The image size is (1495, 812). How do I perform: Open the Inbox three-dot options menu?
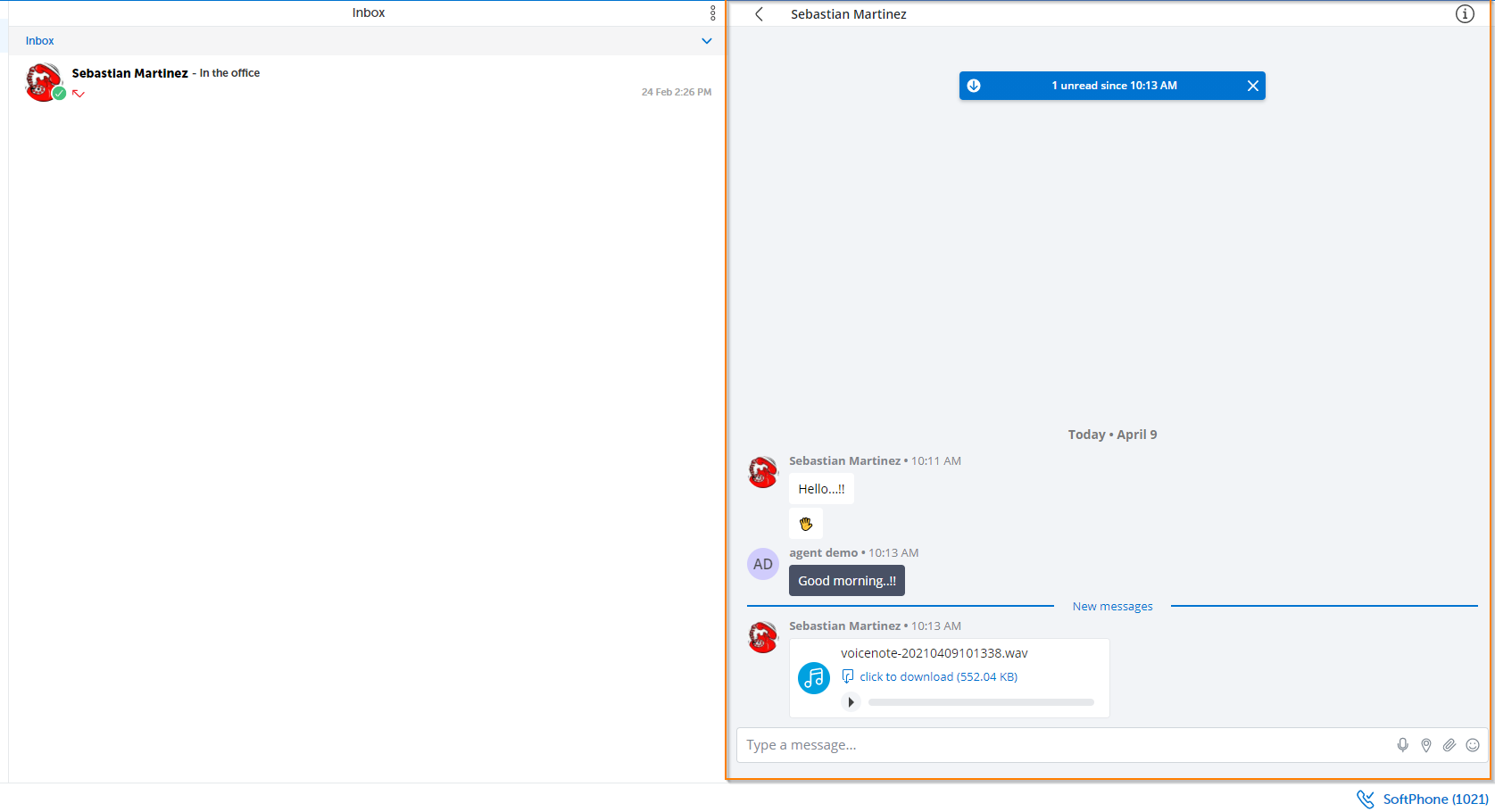(712, 12)
